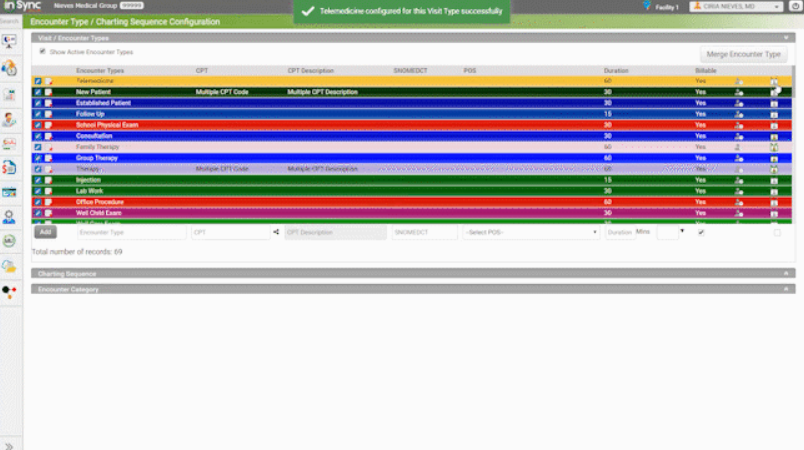Click the CPT share icon beside CPT field
Image resolution: width=804 pixels, height=450 pixels.
[x=276, y=232]
